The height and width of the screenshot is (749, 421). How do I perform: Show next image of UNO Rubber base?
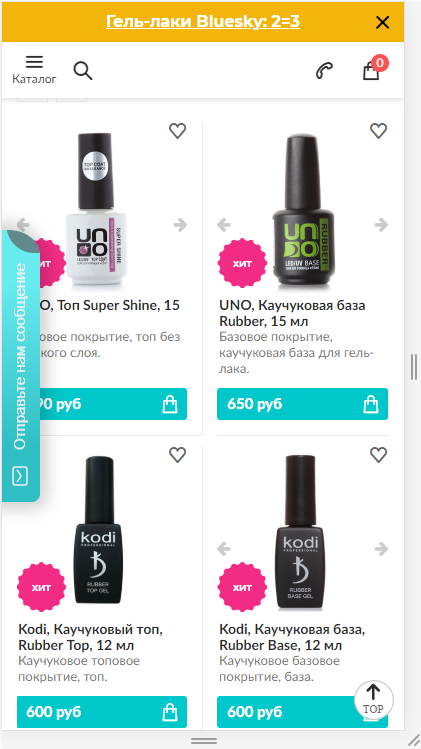click(x=381, y=225)
